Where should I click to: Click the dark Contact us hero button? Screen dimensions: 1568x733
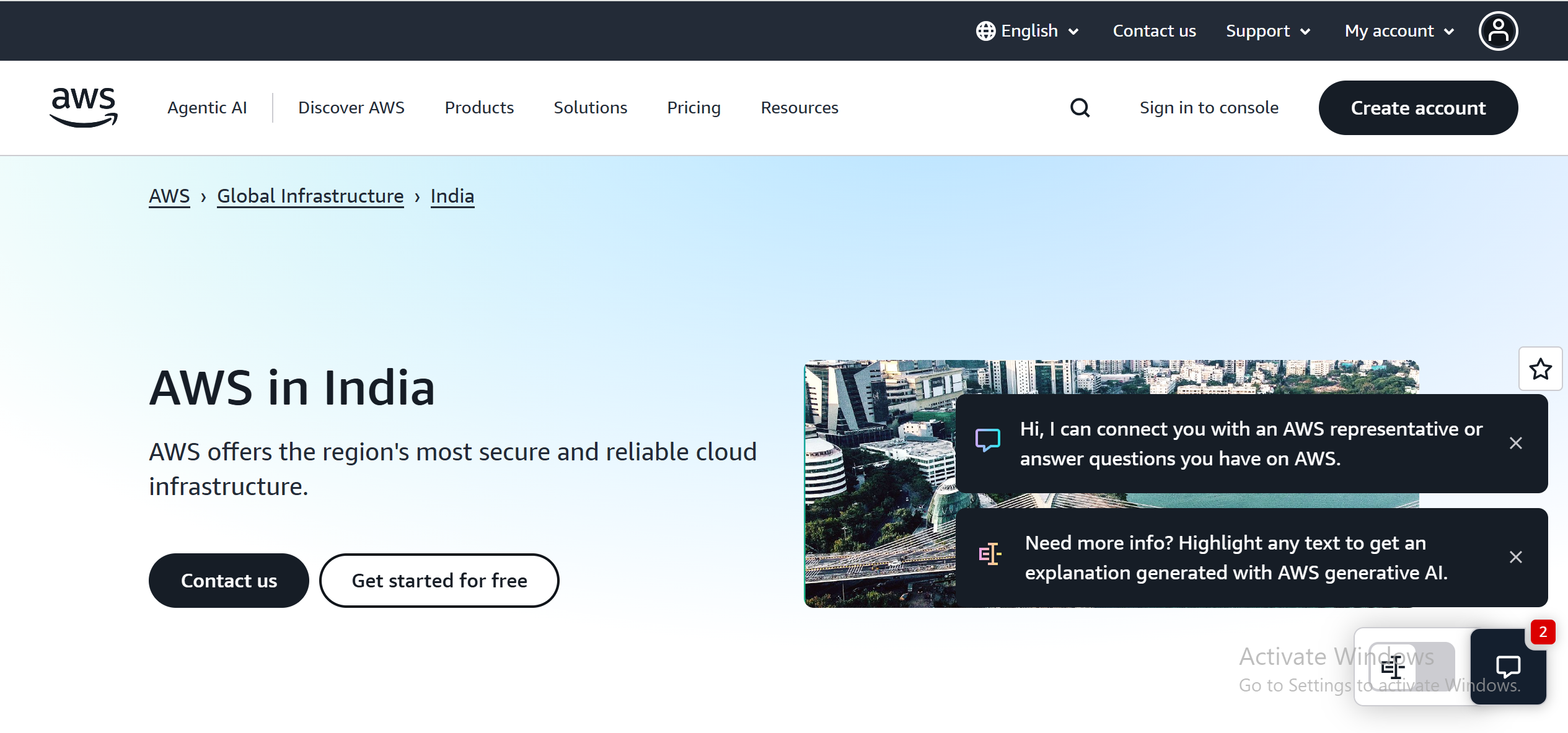click(229, 581)
